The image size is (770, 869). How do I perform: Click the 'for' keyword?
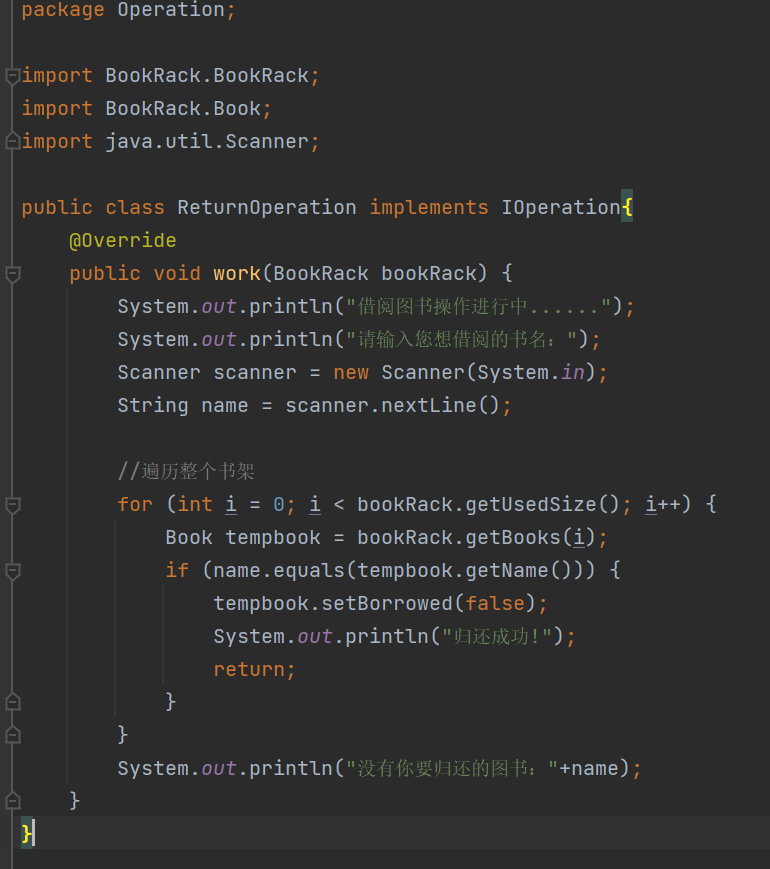pos(135,504)
